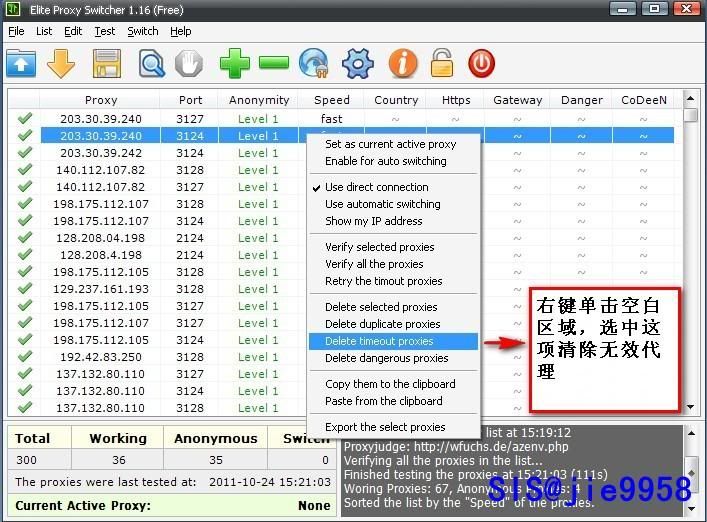Sort by the Danger column header
707x522 pixels.
click(x=581, y=100)
